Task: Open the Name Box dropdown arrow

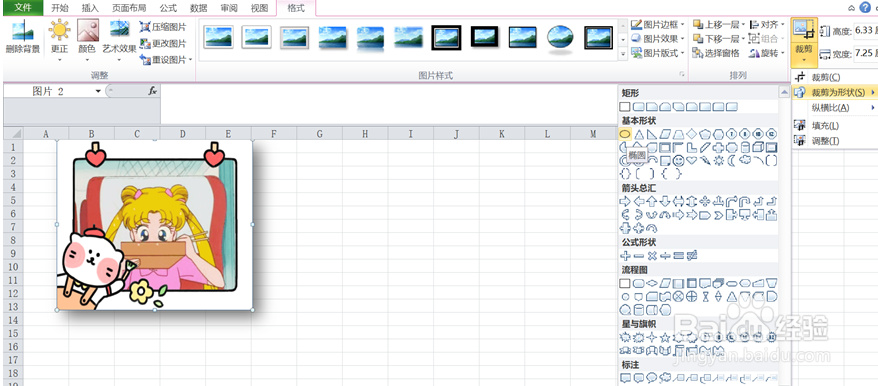Action: click(99, 91)
